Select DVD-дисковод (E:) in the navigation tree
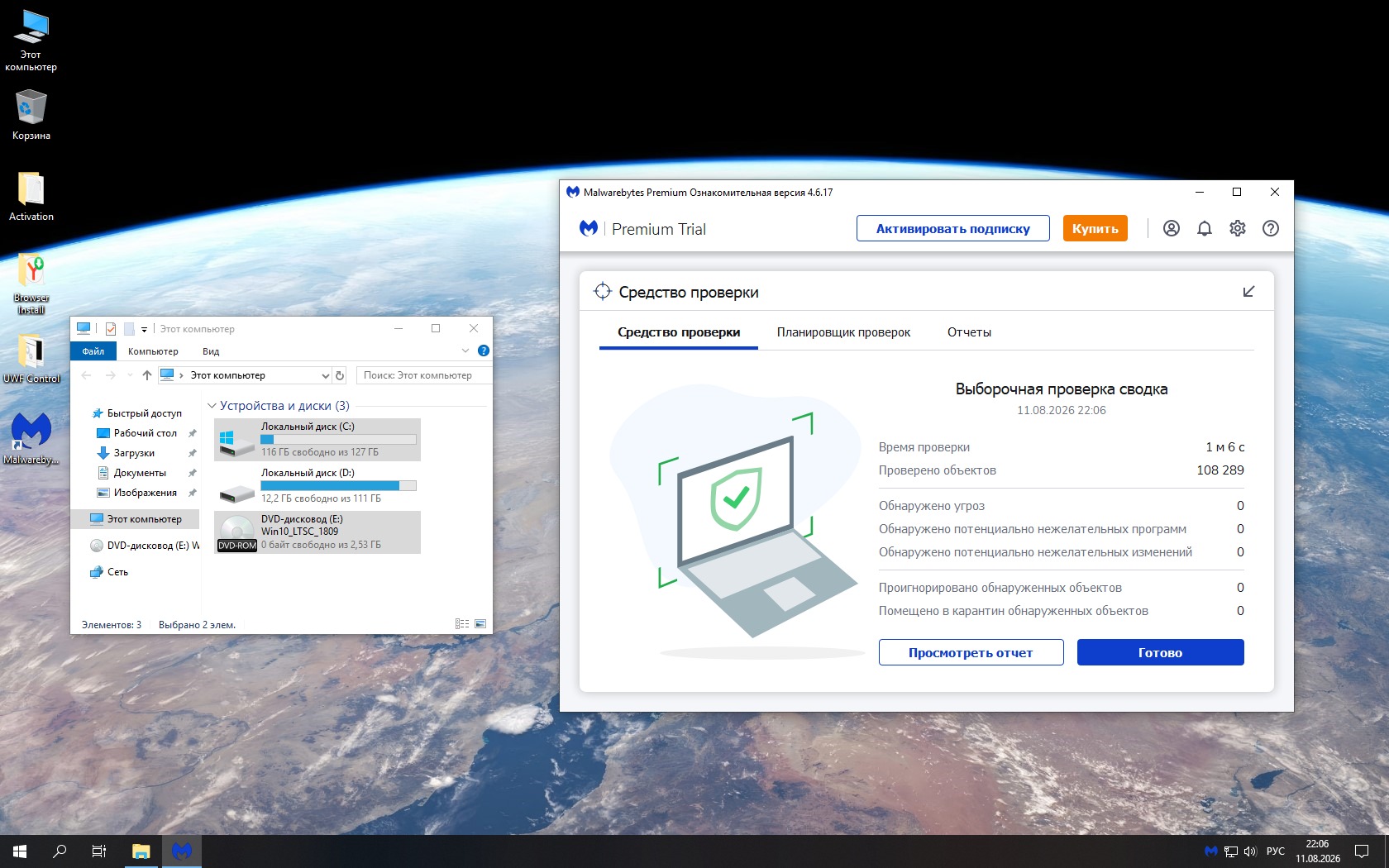The width and height of the screenshot is (1389, 868). pos(145,546)
